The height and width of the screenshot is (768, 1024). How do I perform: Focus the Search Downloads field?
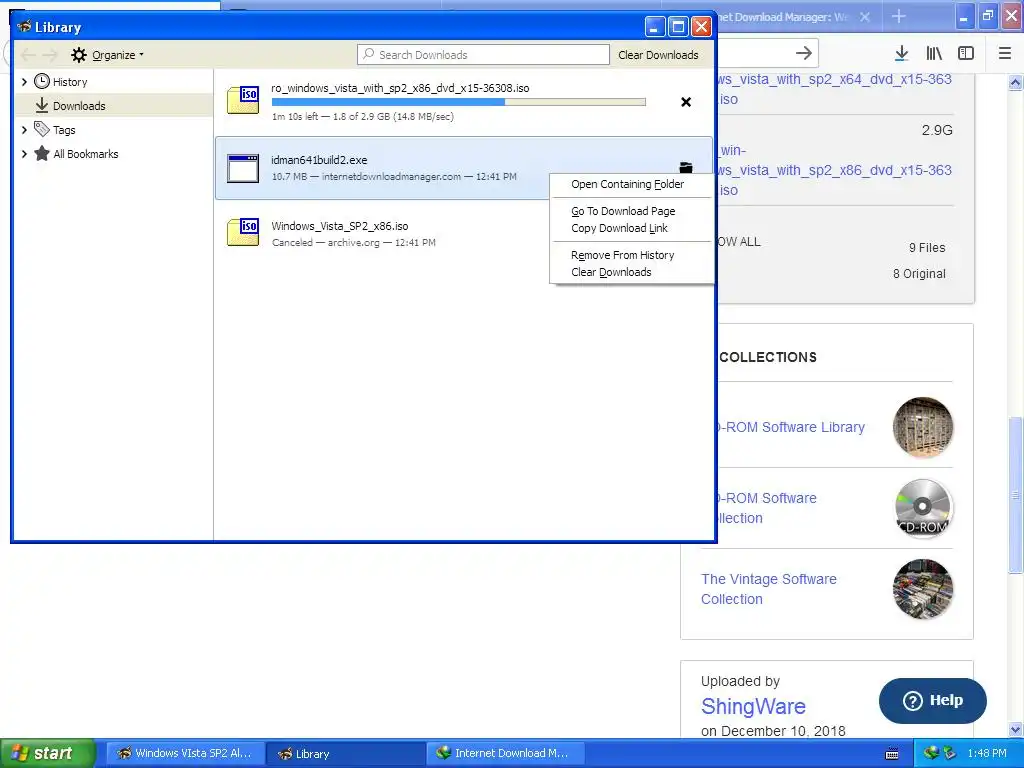point(483,55)
